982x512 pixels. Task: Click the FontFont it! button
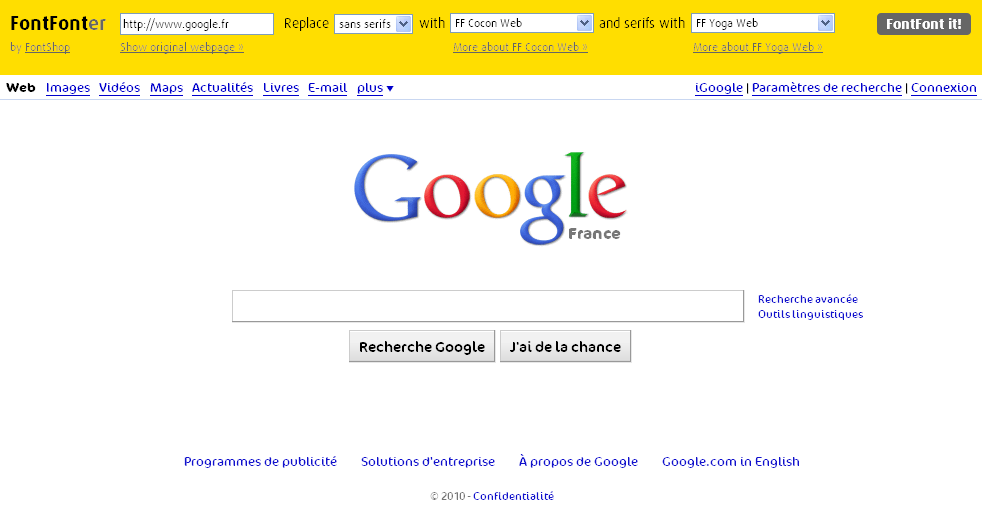point(924,24)
